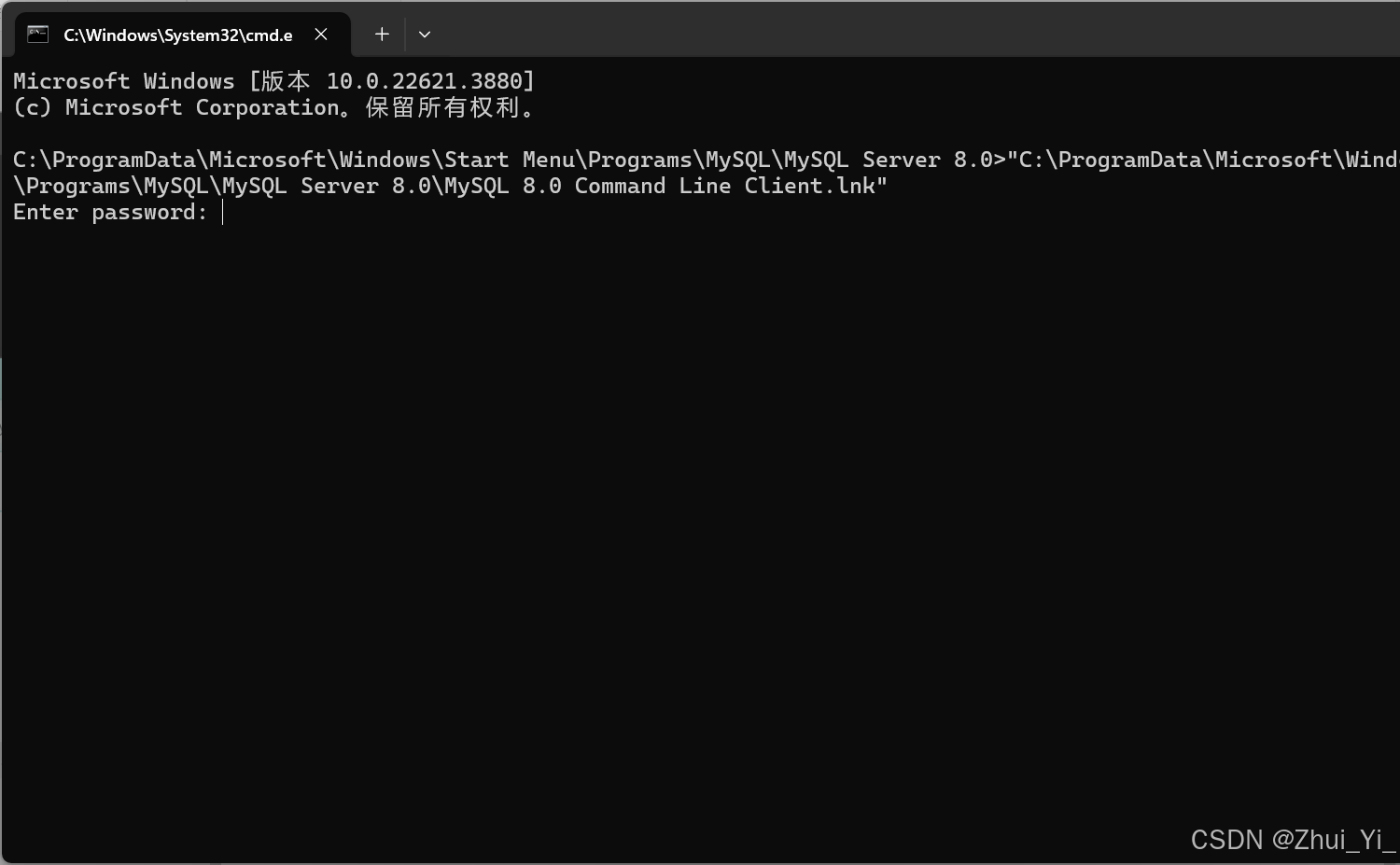Click the cmd terminal icon in the tab
The width and height of the screenshot is (1400, 865).
37,35
